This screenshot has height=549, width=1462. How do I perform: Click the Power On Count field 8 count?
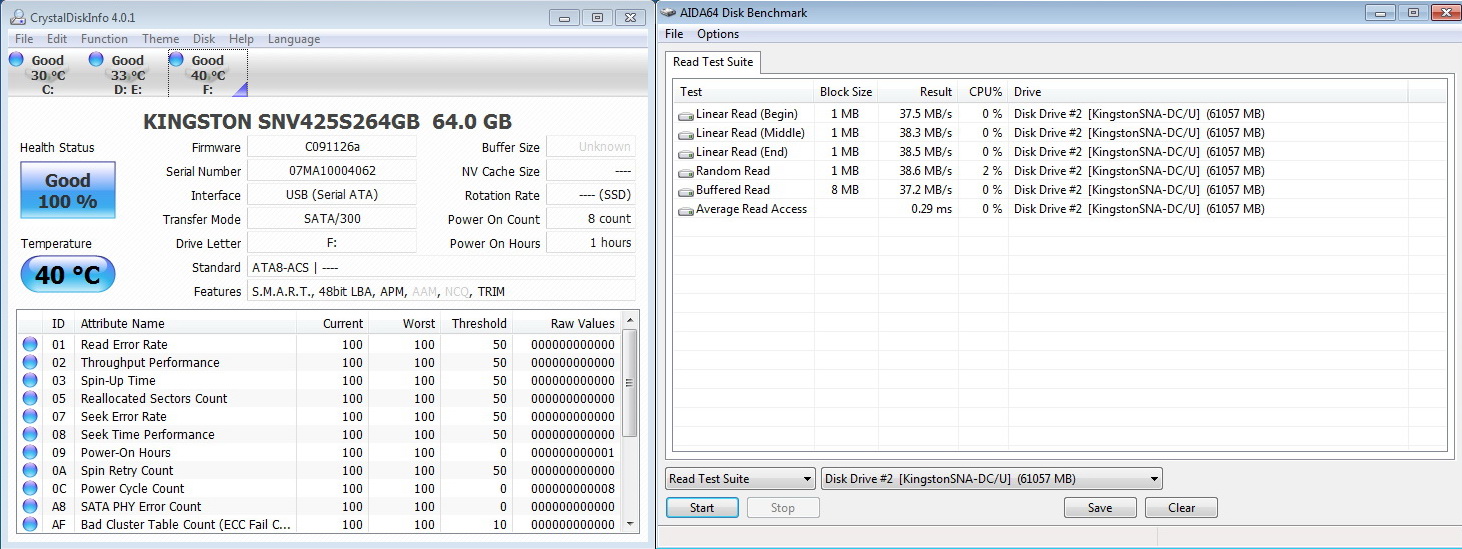(x=591, y=219)
